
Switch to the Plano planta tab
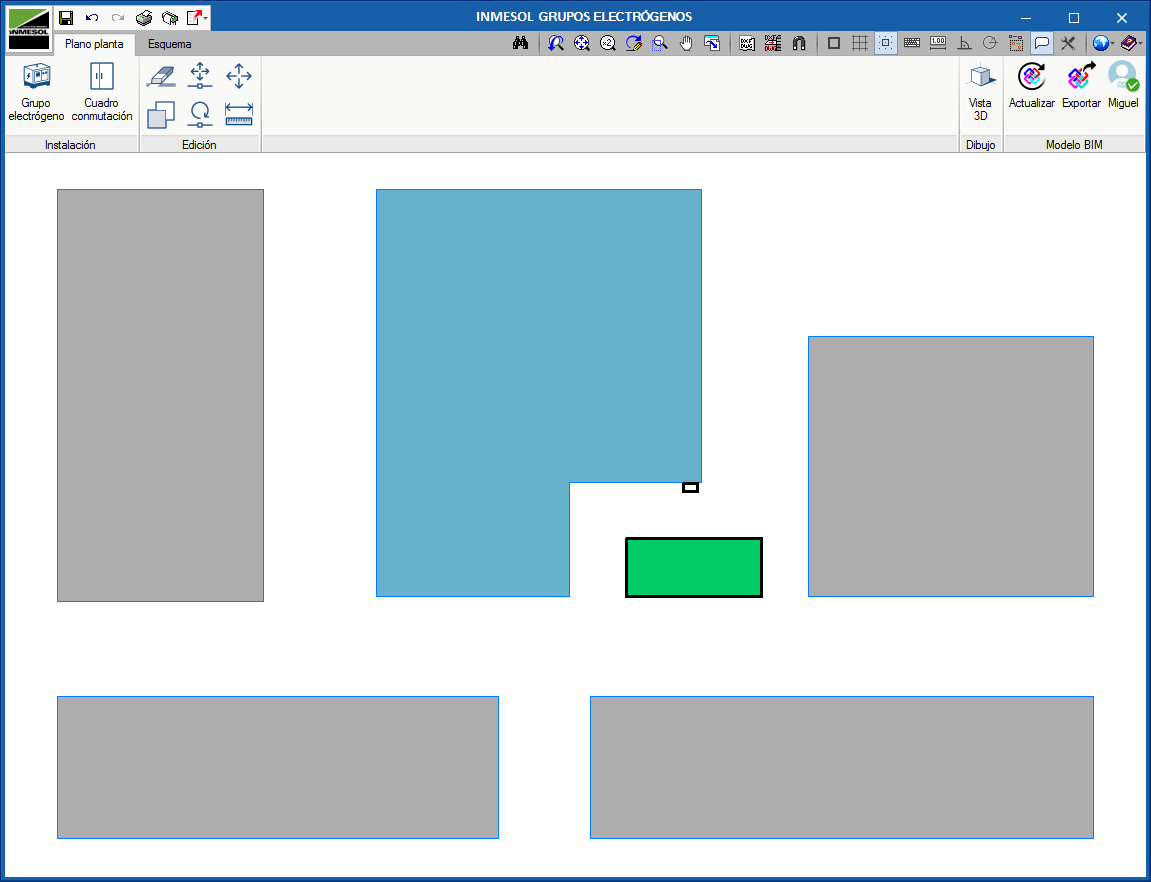94,44
